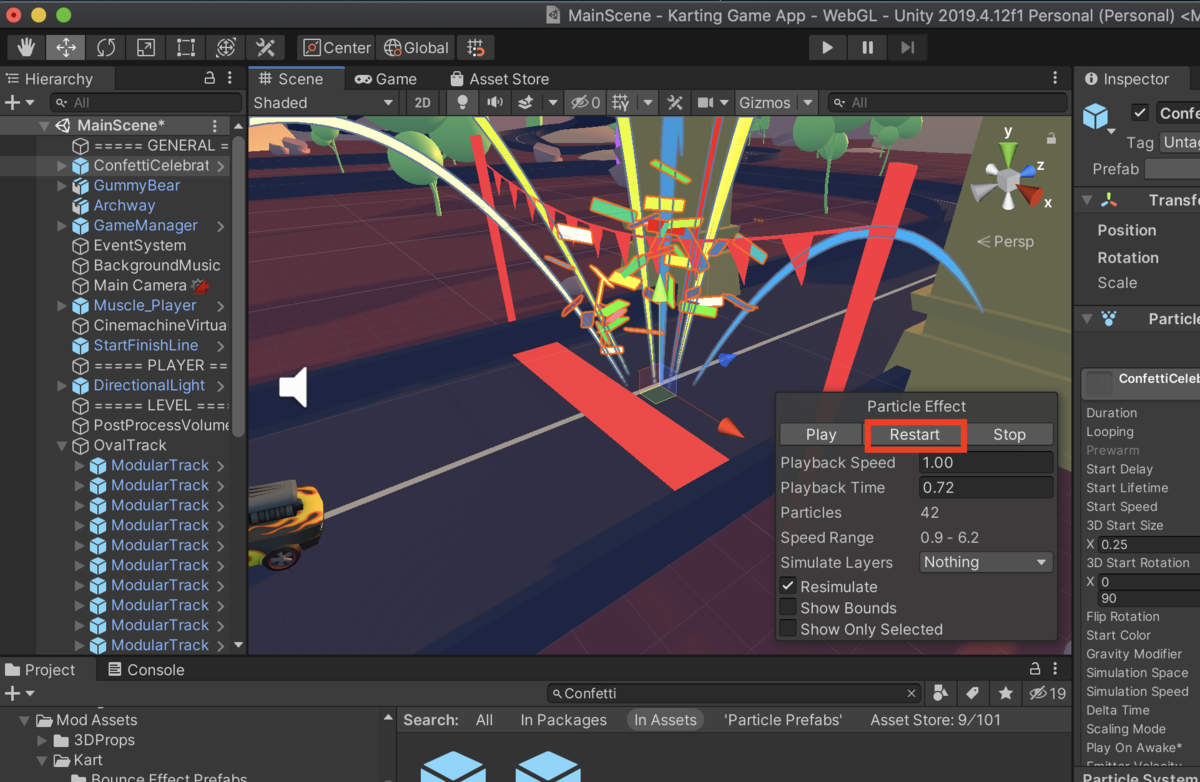Screen dimensions: 1200x782
Task: Enable Show Only Selected checkbox
Action: click(788, 628)
